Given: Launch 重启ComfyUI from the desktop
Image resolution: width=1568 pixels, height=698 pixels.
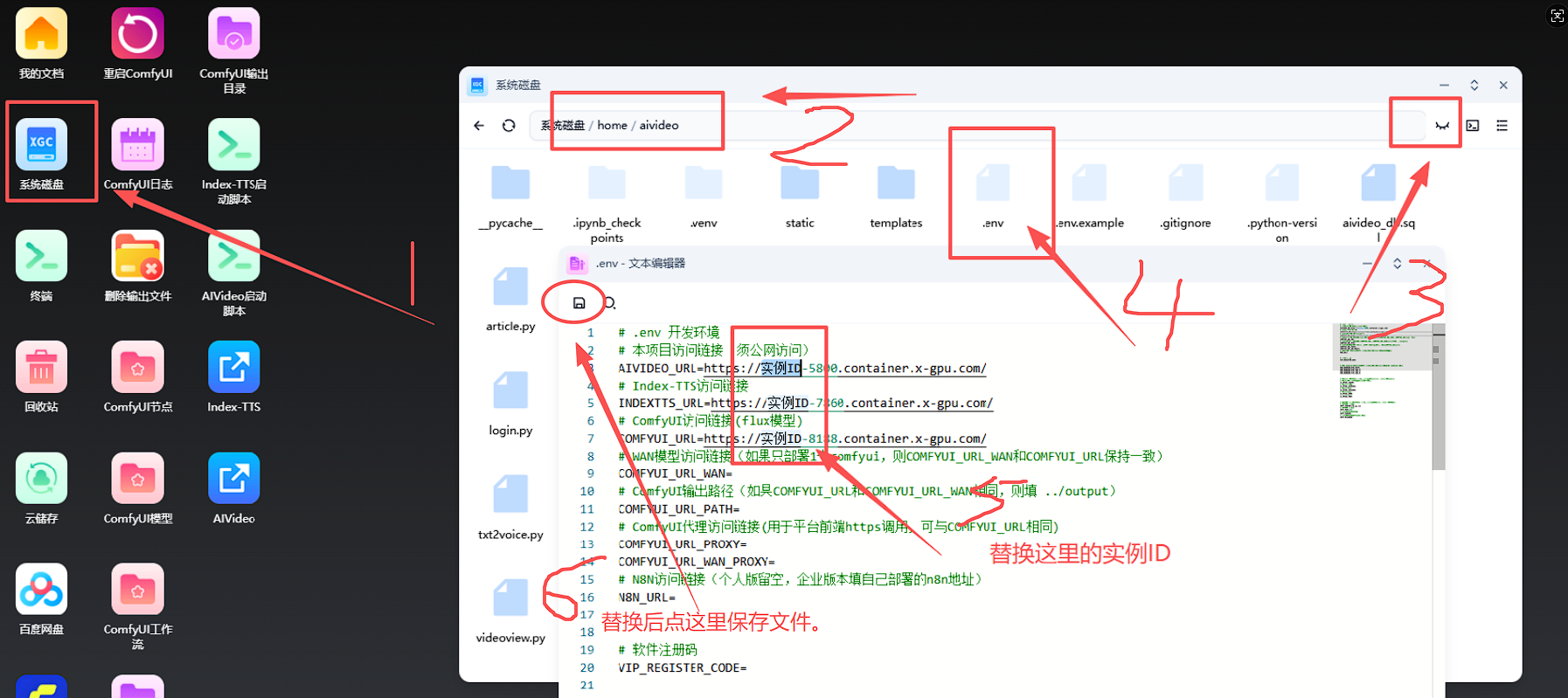Looking at the screenshot, I should click(x=137, y=35).
